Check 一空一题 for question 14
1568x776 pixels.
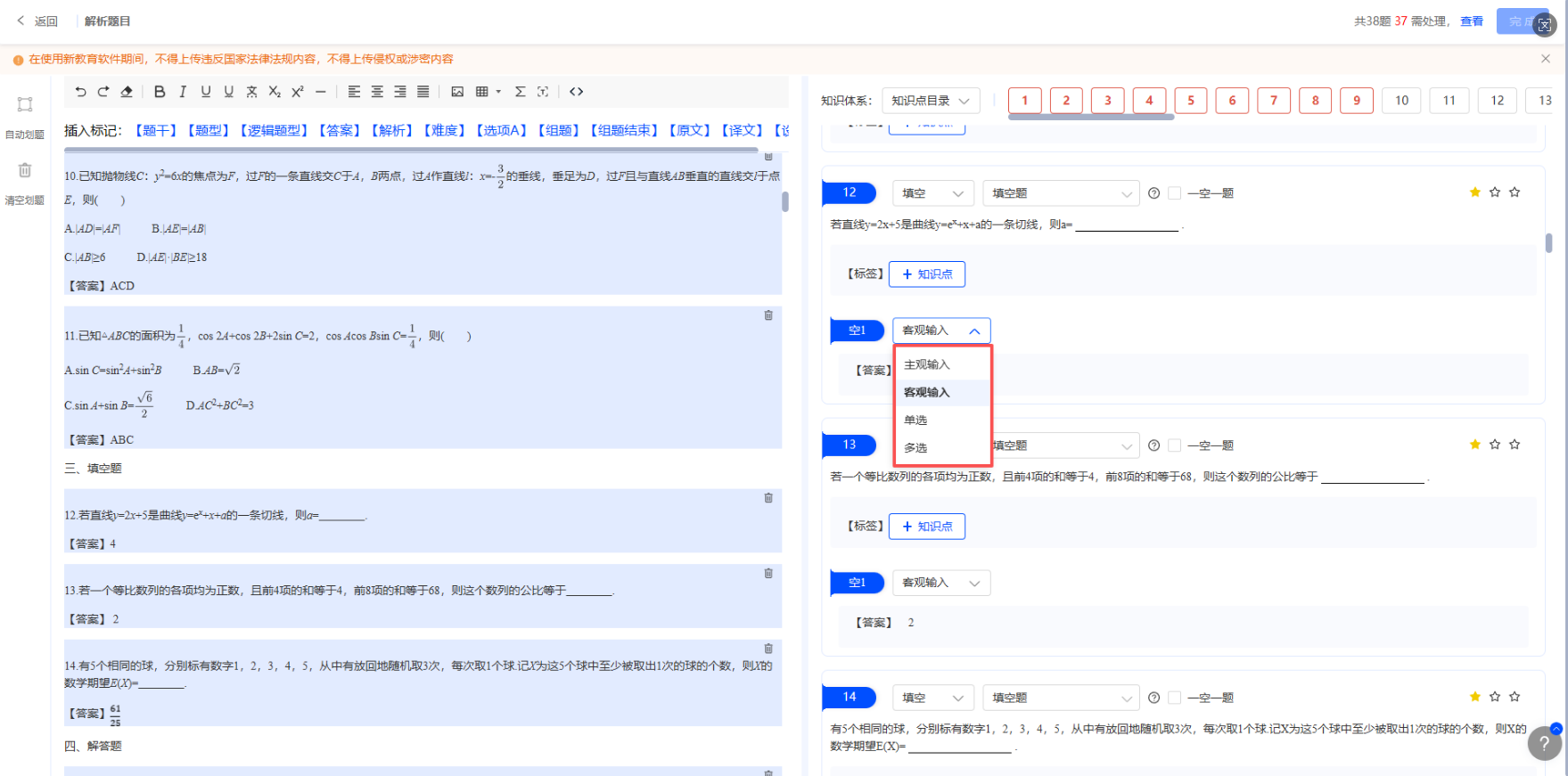(x=1175, y=698)
